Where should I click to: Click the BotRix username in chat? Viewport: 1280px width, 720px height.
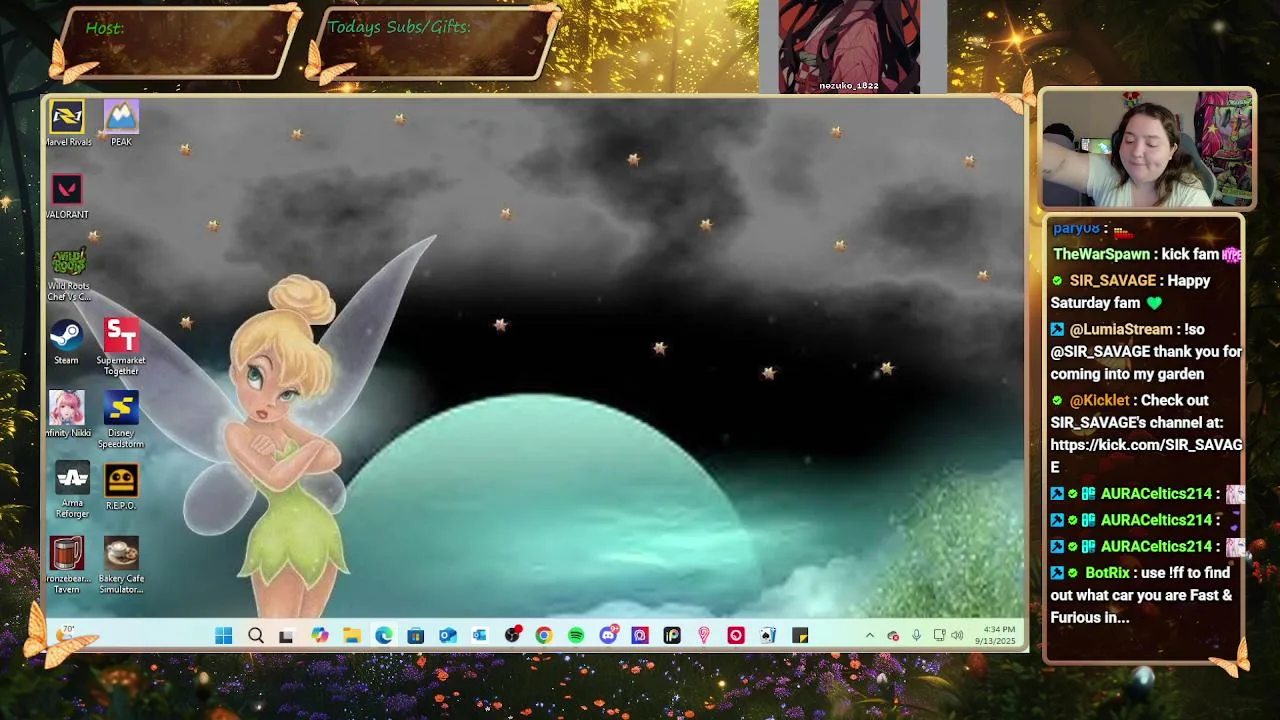1107,573
